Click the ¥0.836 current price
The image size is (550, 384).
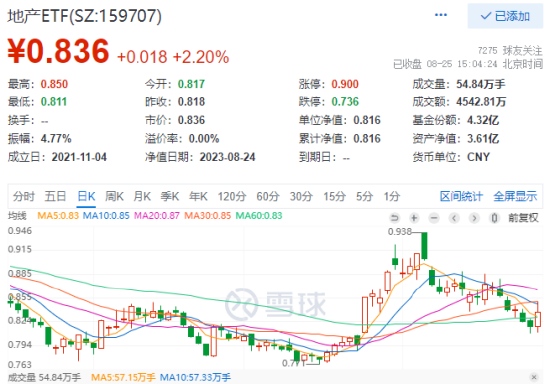click(58, 51)
